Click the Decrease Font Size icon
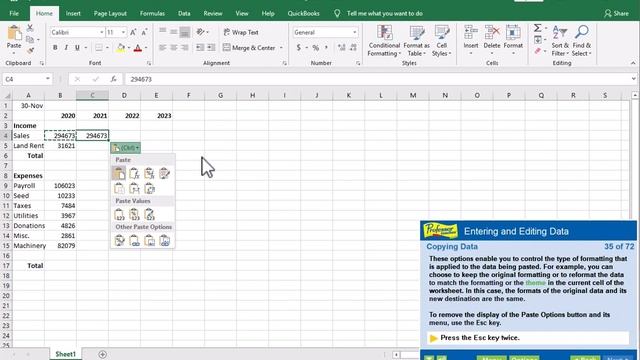The image size is (640, 360). 144,32
